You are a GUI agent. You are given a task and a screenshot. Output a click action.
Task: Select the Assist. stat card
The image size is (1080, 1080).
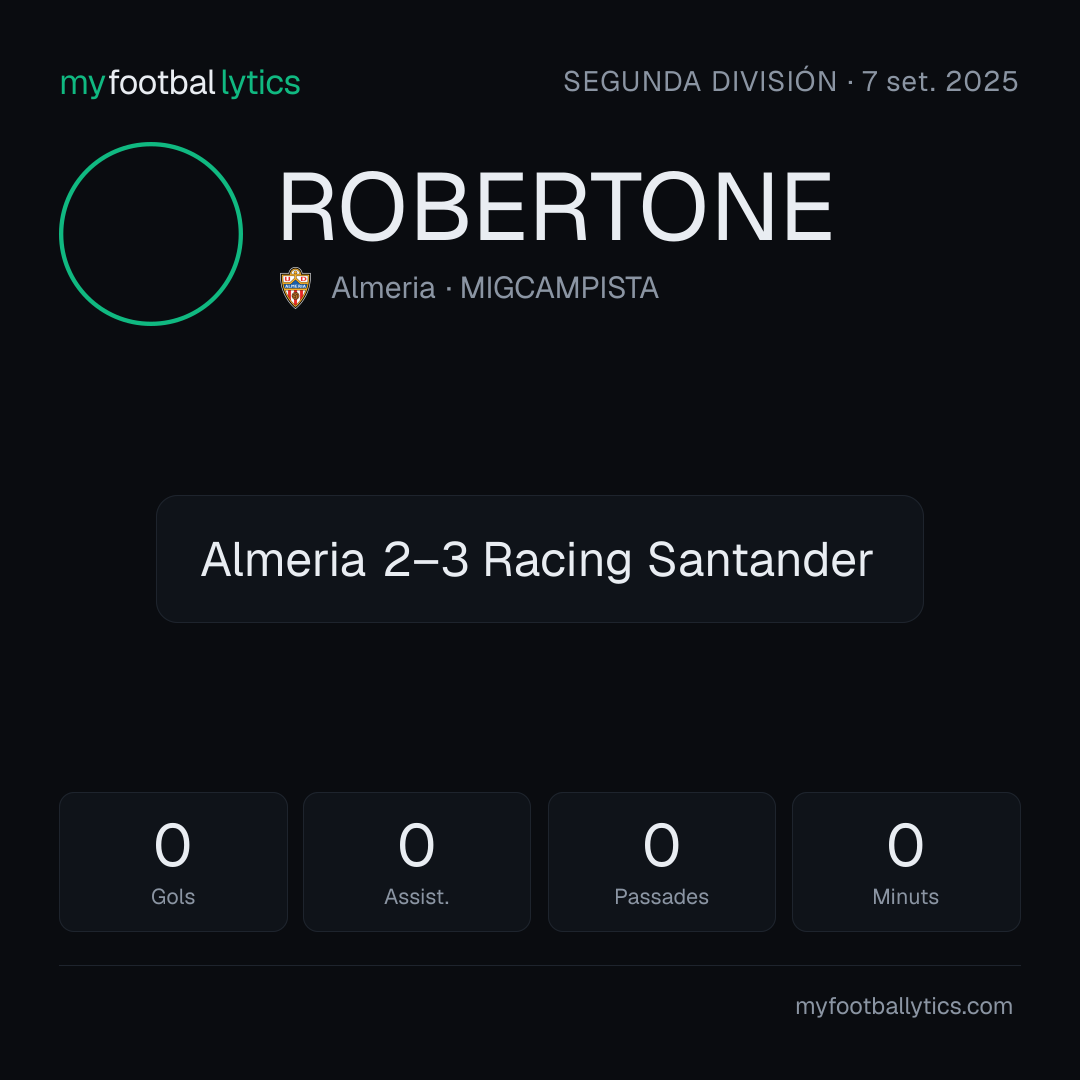(417, 862)
